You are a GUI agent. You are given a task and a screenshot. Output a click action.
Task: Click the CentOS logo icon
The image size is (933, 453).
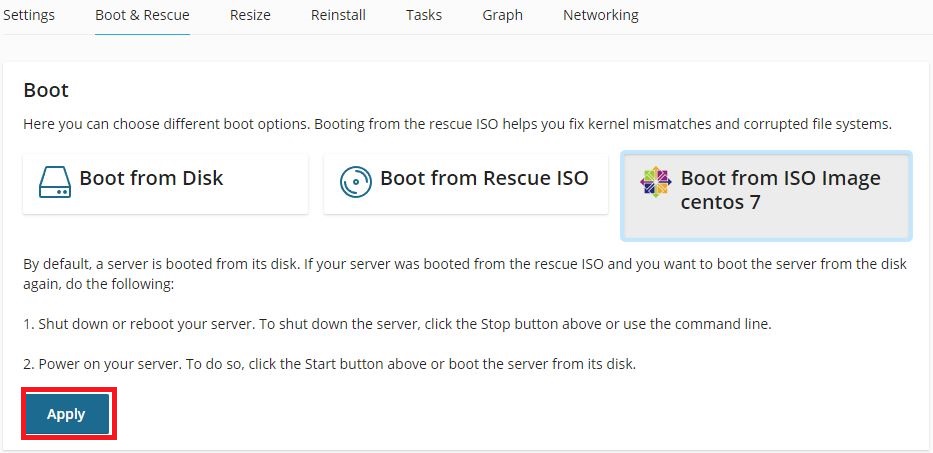656,182
